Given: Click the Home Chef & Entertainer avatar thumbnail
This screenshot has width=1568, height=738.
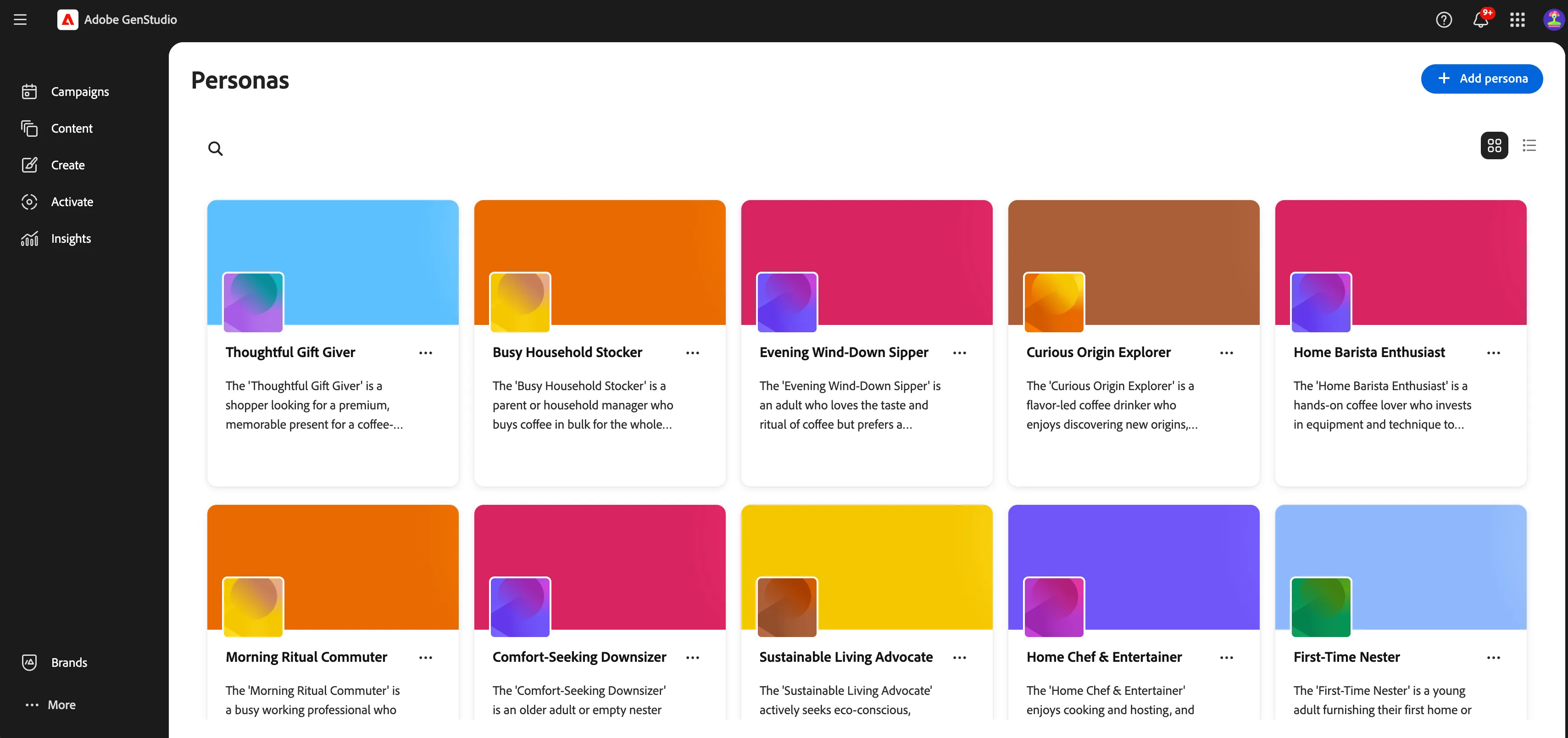Looking at the screenshot, I should 1054,607.
